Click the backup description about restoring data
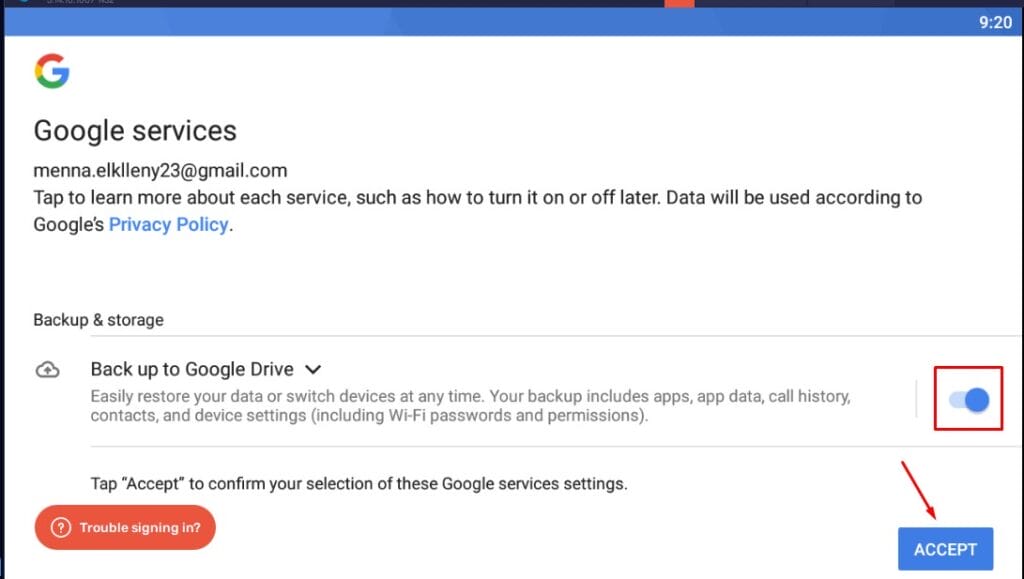1024x579 pixels. pyautogui.click(x=470, y=405)
